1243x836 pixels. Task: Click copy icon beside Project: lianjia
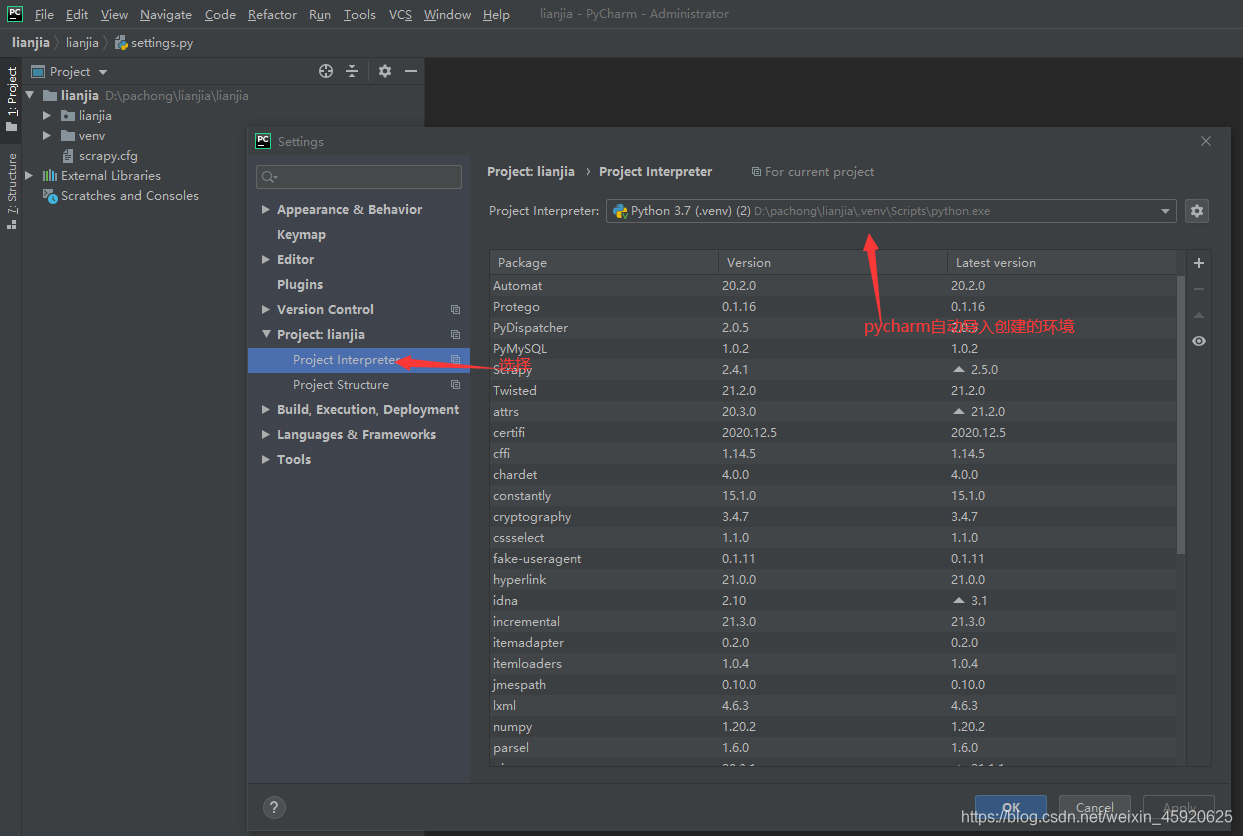coord(455,335)
